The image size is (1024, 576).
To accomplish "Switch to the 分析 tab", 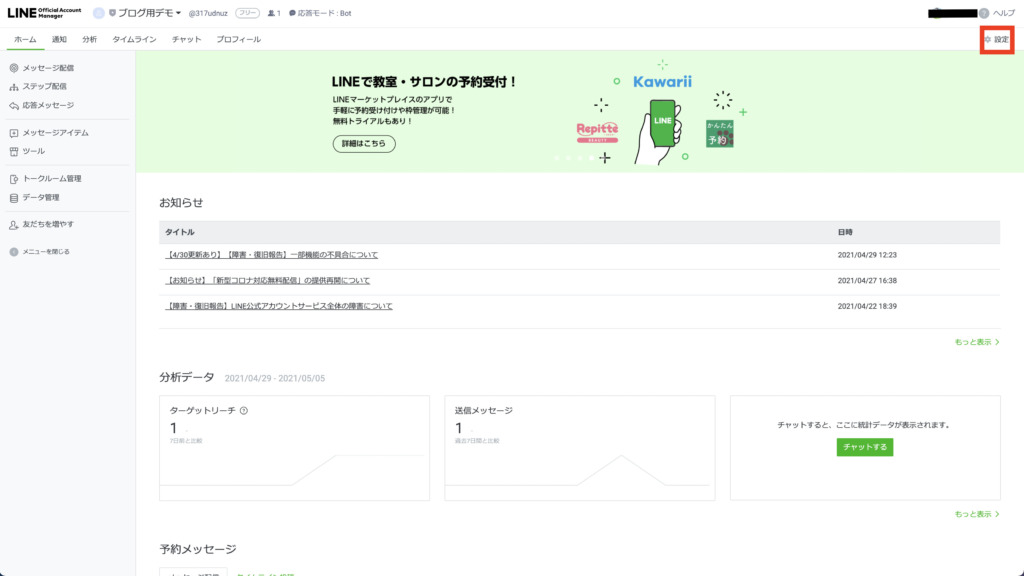I will pos(90,39).
